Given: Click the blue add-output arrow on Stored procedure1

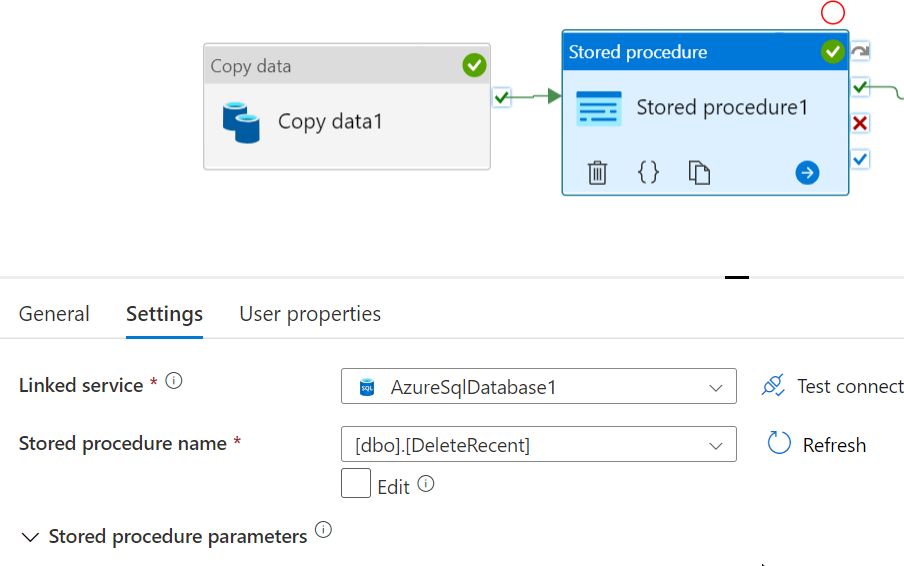Looking at the screenshot, I should (807, 172).
